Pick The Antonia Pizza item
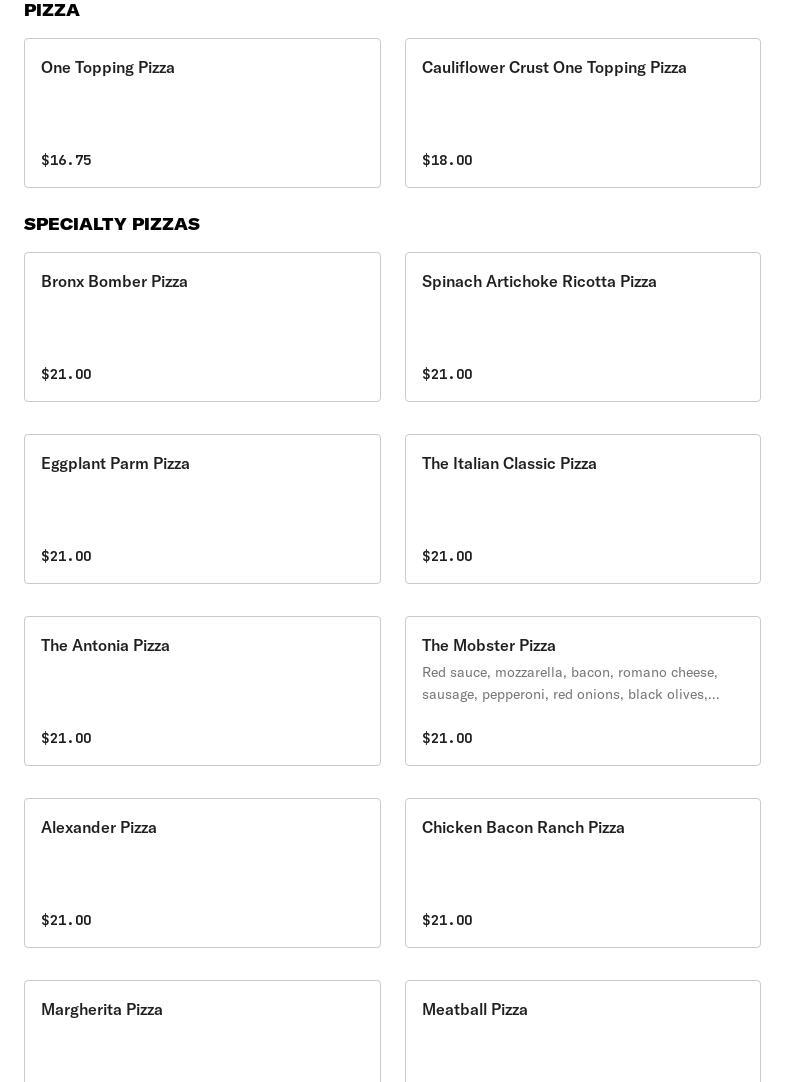Viewport: 785px width, 1082px height. pyautogui.click(x=202, y=690)
